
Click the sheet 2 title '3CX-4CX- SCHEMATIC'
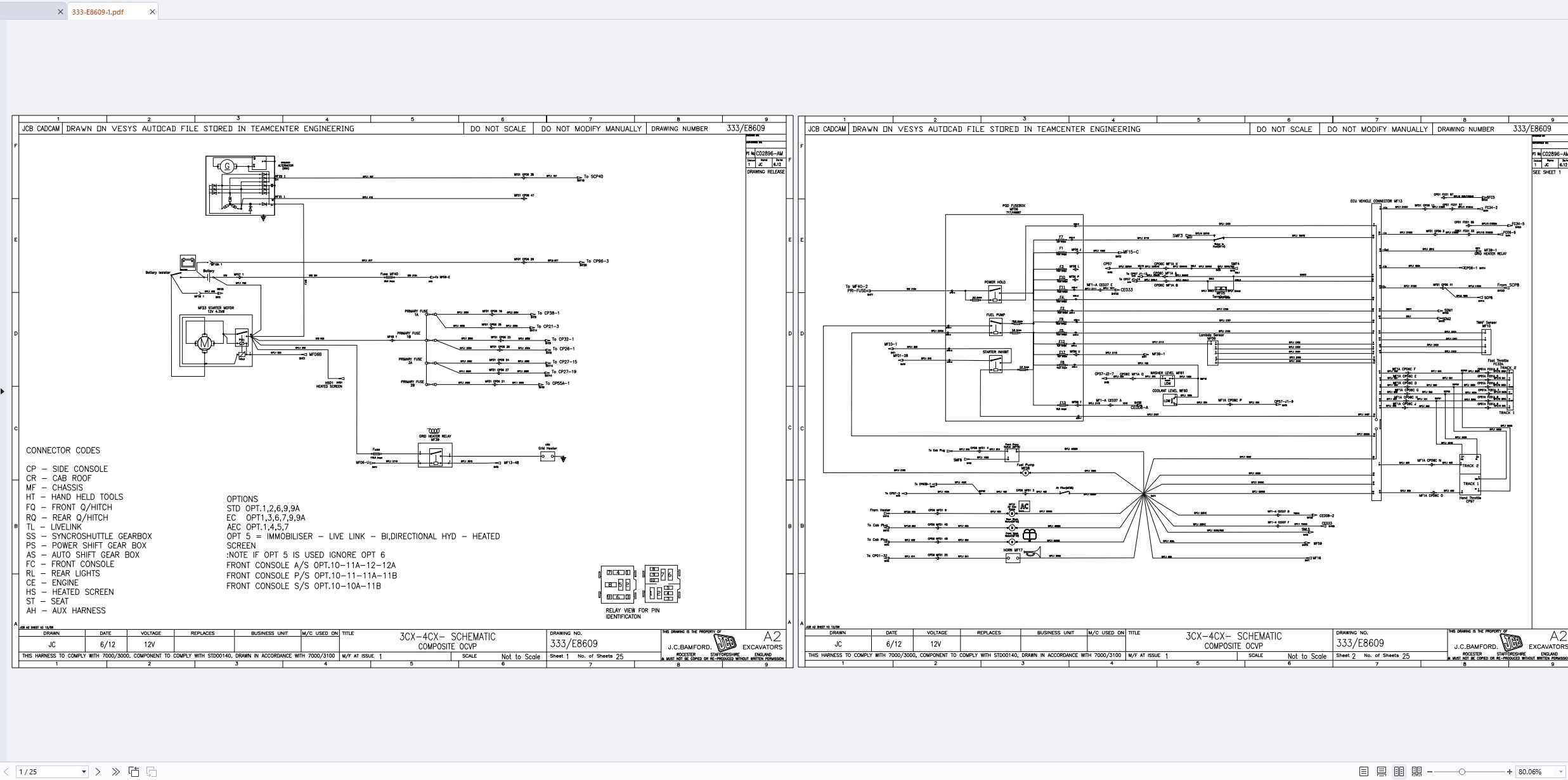[x=1234, y=636]
